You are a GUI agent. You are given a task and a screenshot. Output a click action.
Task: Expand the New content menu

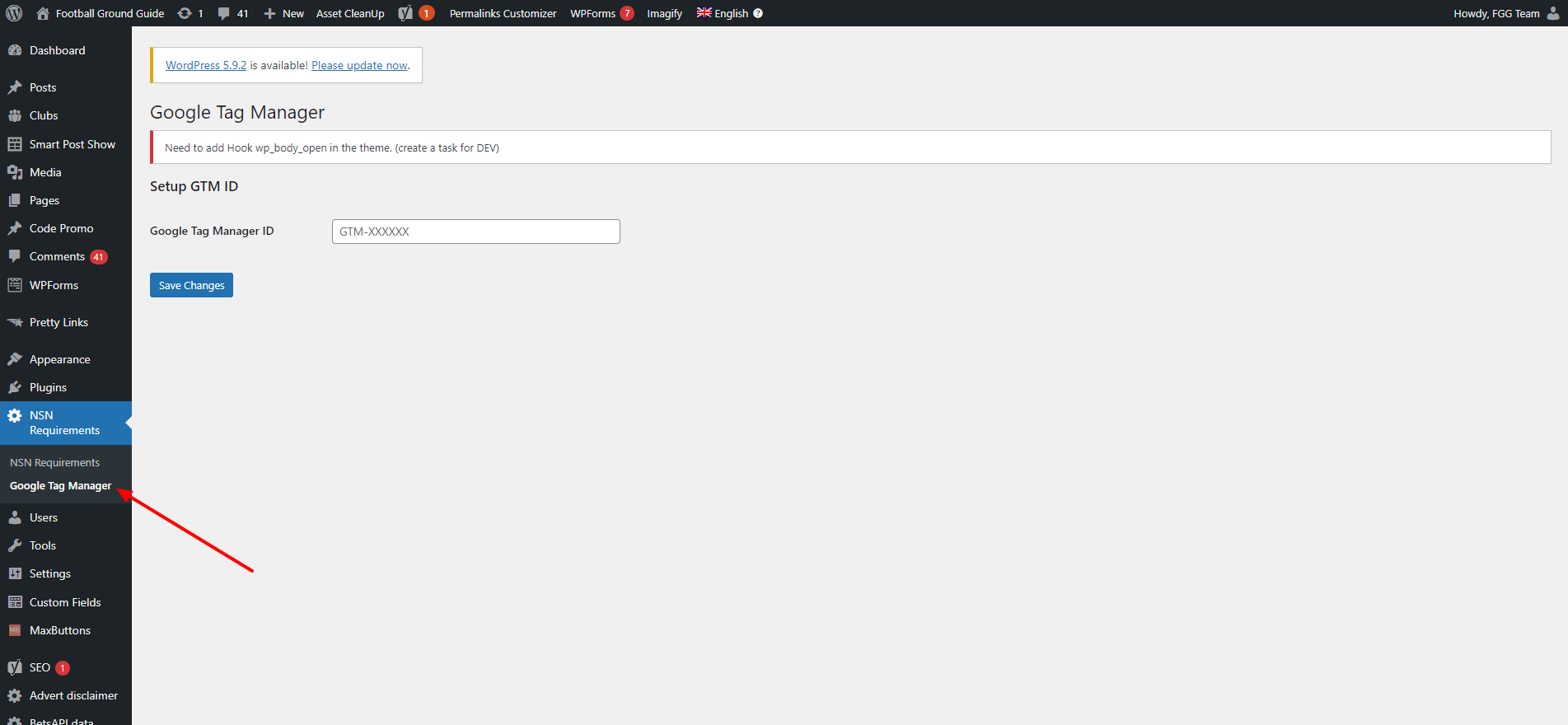[x=284, y=13]
